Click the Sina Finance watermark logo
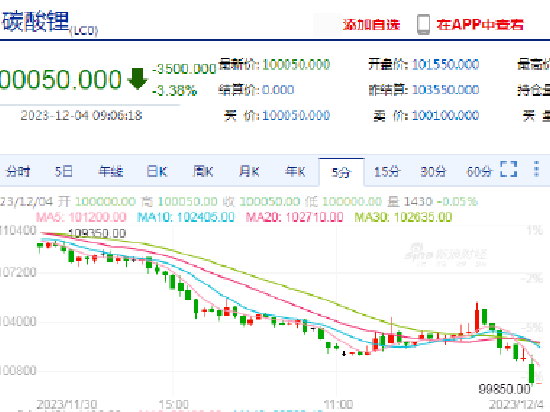The height and width of the screenshot is (412, 550). [445, 254]
